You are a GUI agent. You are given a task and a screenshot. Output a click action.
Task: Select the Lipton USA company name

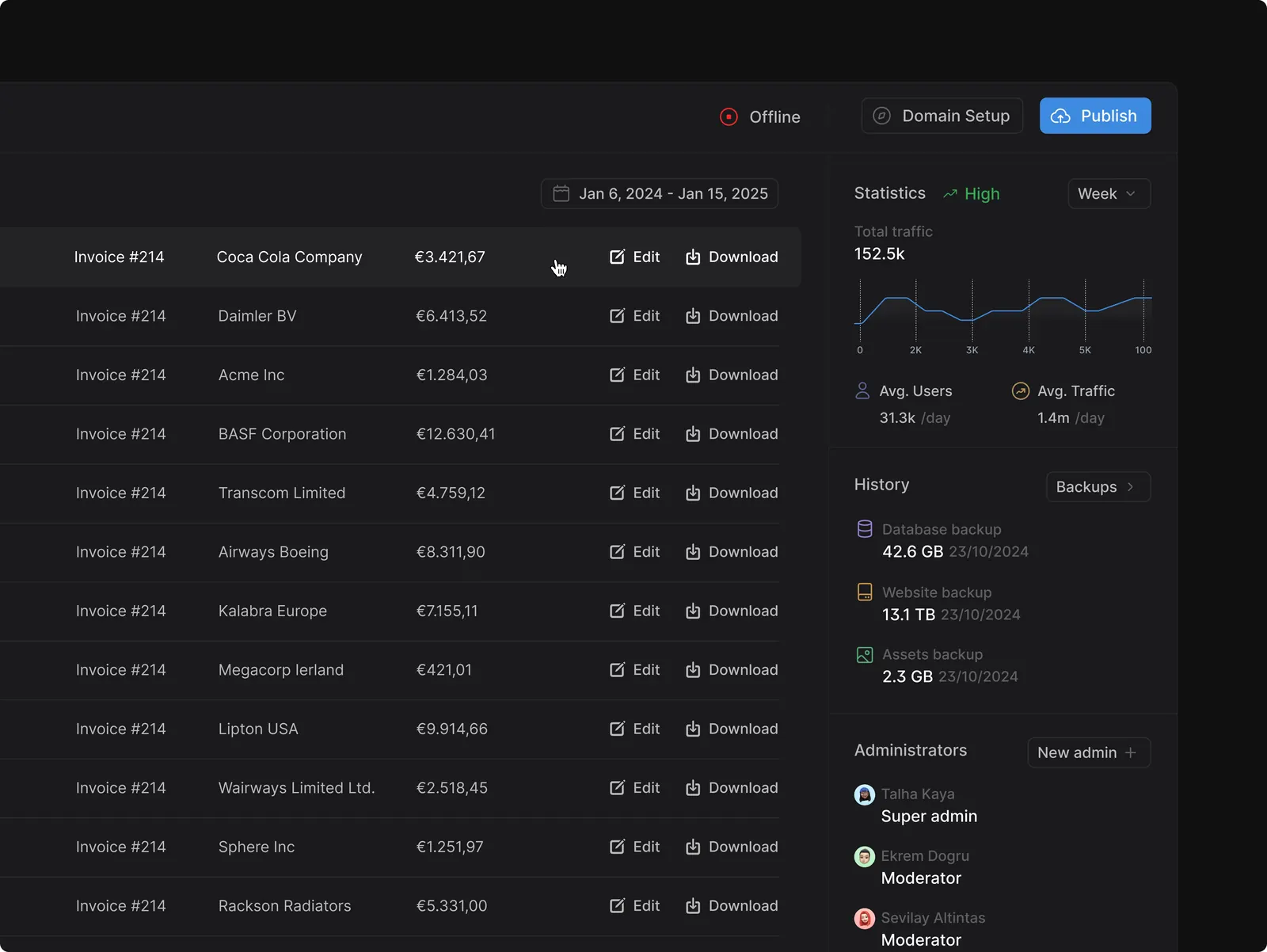coord(258,729)
